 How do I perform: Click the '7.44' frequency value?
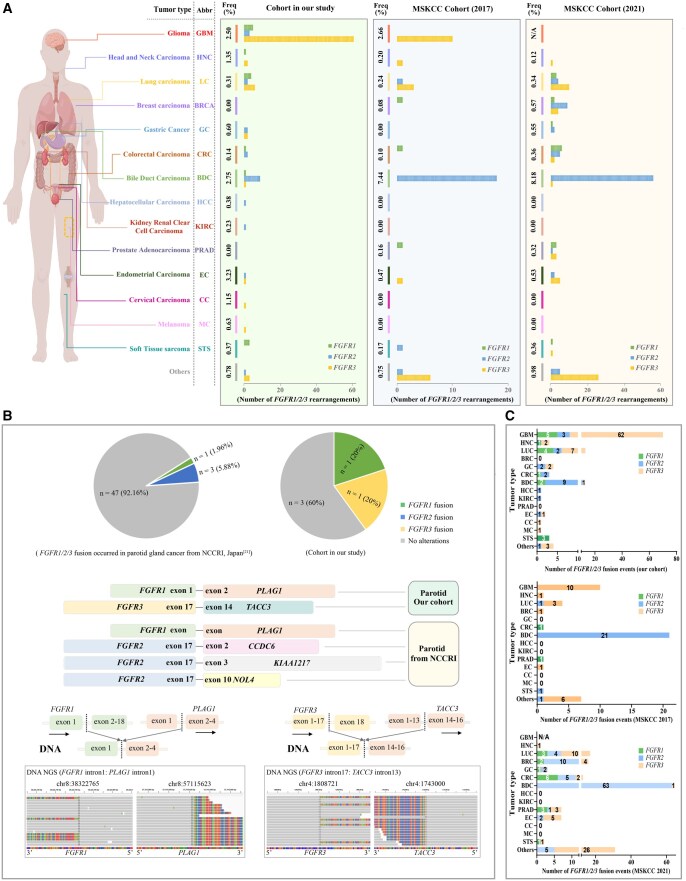[382, 178]
